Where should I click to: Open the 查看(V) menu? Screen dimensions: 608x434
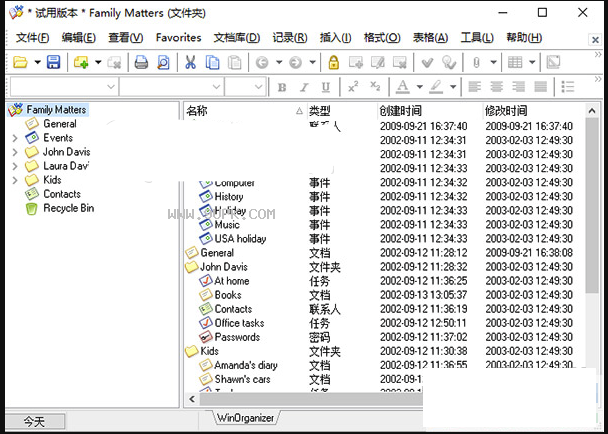[x=126, y=38]
